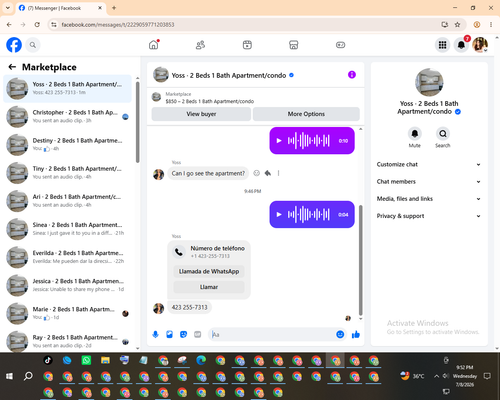
Task: Open Jessica conversation in list
Action: tap(67, 285)
